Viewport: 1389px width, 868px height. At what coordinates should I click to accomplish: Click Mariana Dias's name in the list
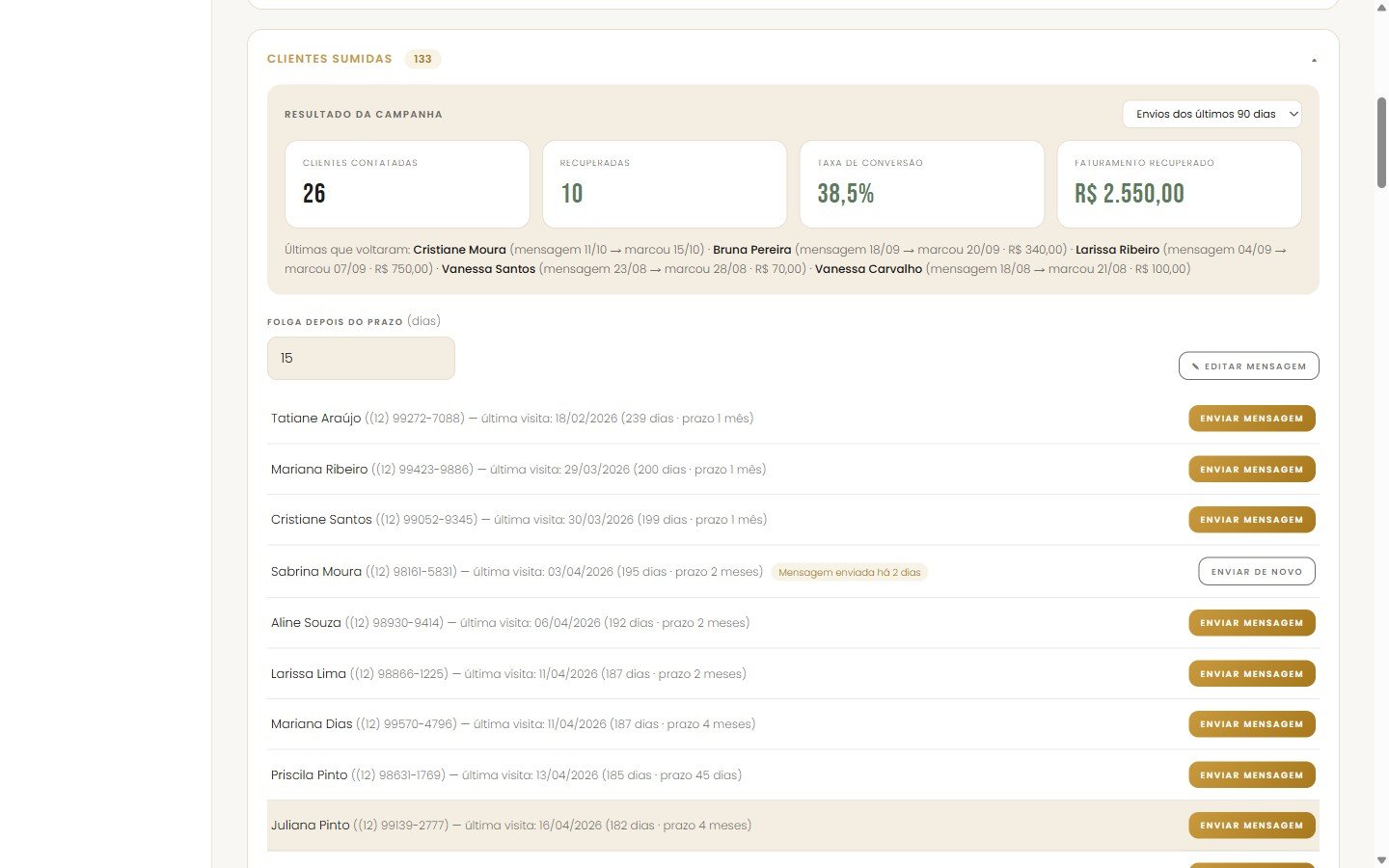coord(312,724)
